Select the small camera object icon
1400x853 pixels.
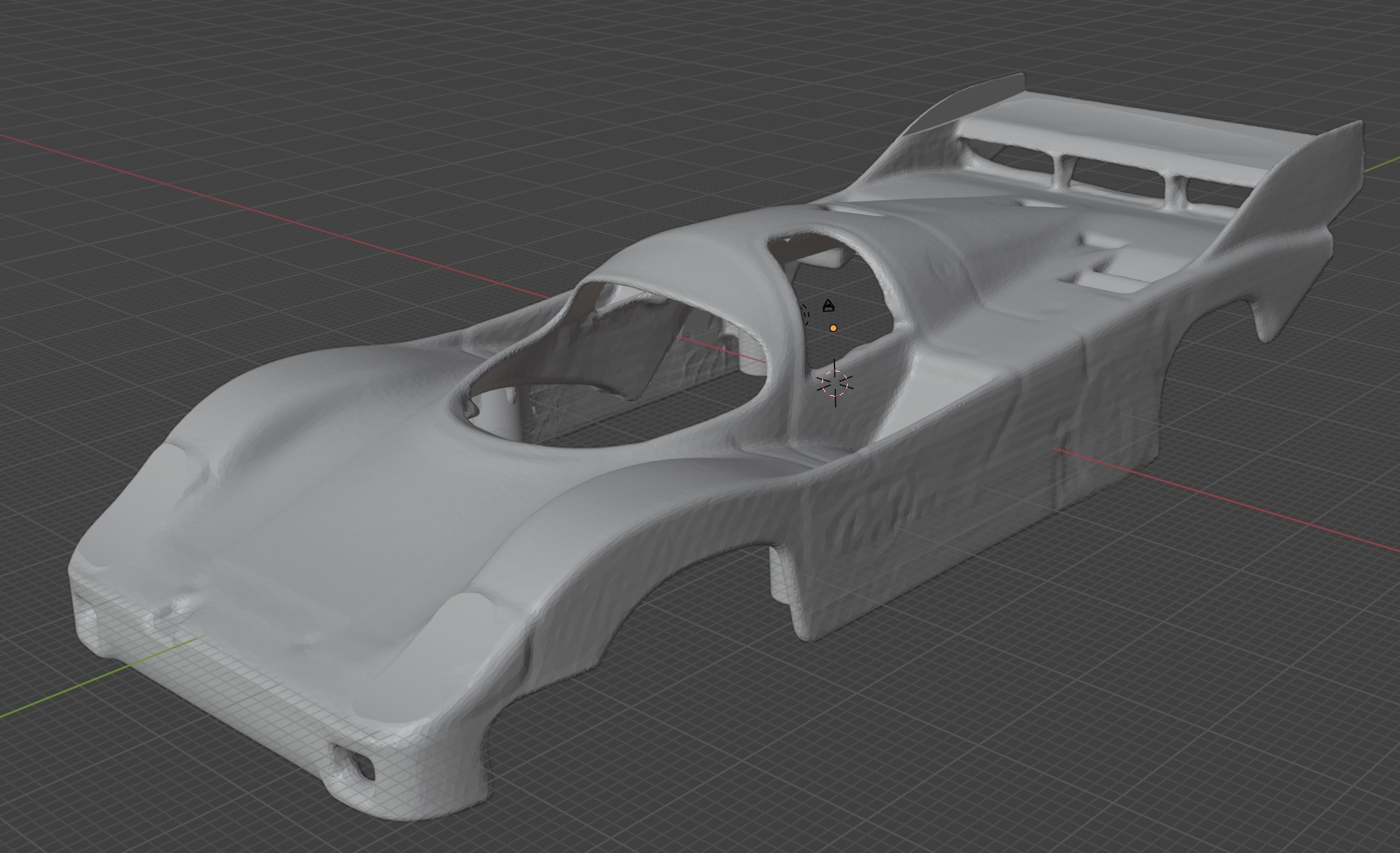click(x=828, y=306)
